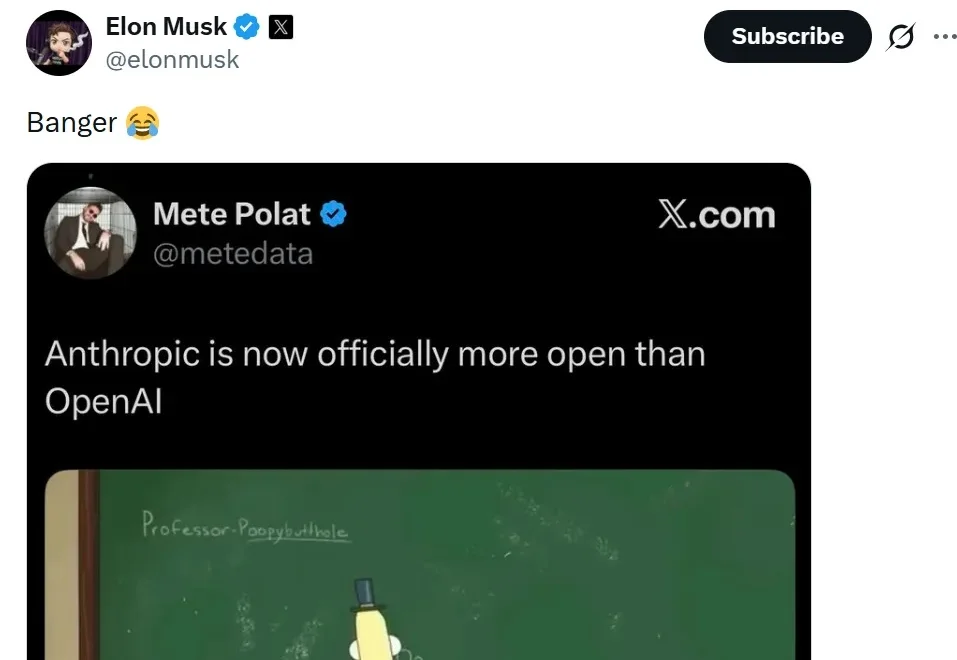957x660 pixels.
Task: Visit the @metedata handle
Action: pyautogui.click(x=232, y=254)
